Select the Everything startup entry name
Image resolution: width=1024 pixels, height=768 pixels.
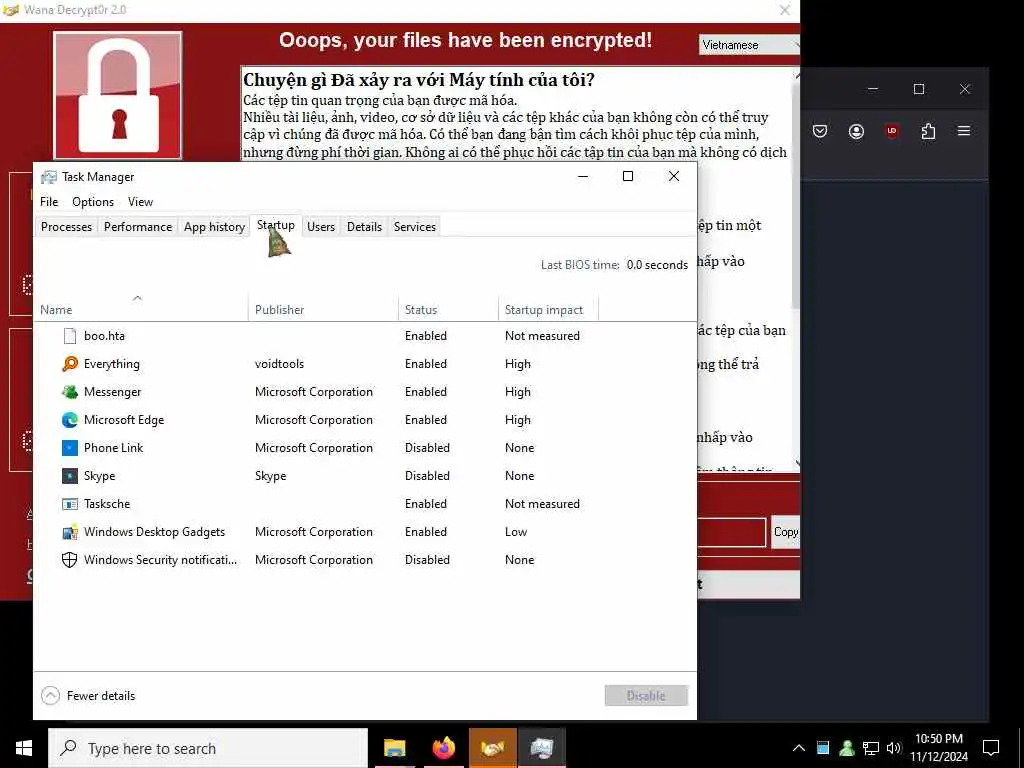coord(112,364)
